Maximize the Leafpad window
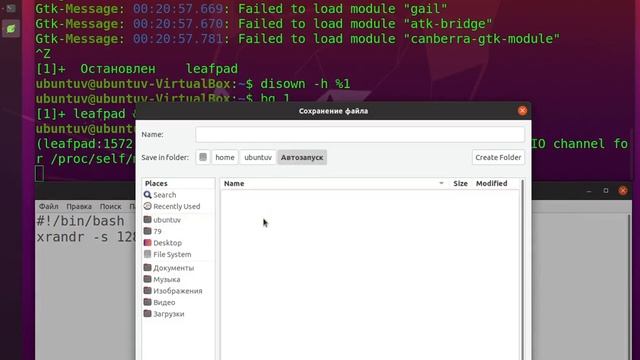Screen dimensions: 640x360 606,191
